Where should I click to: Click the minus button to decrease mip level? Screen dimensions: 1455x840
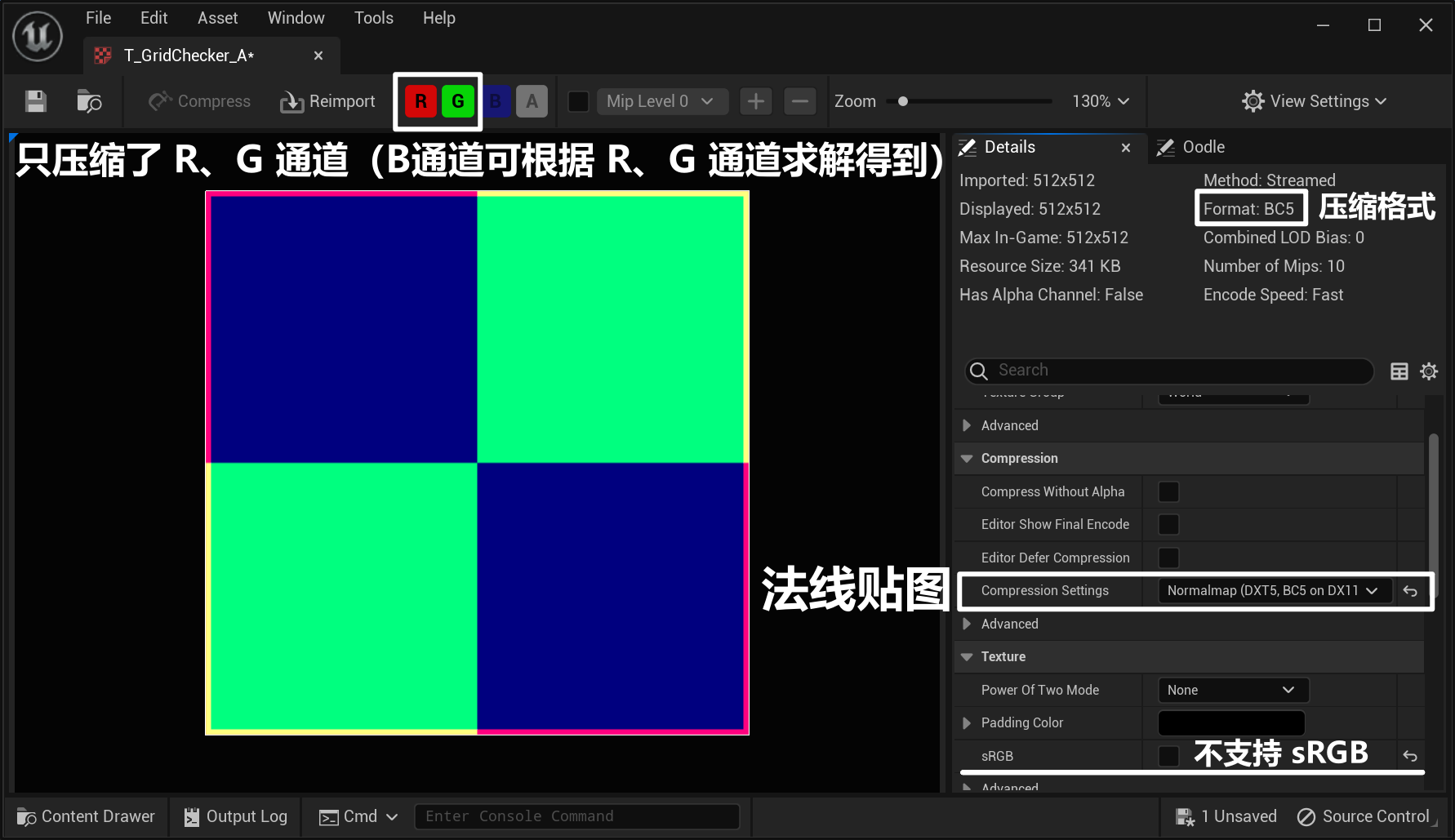pos(799,101)
